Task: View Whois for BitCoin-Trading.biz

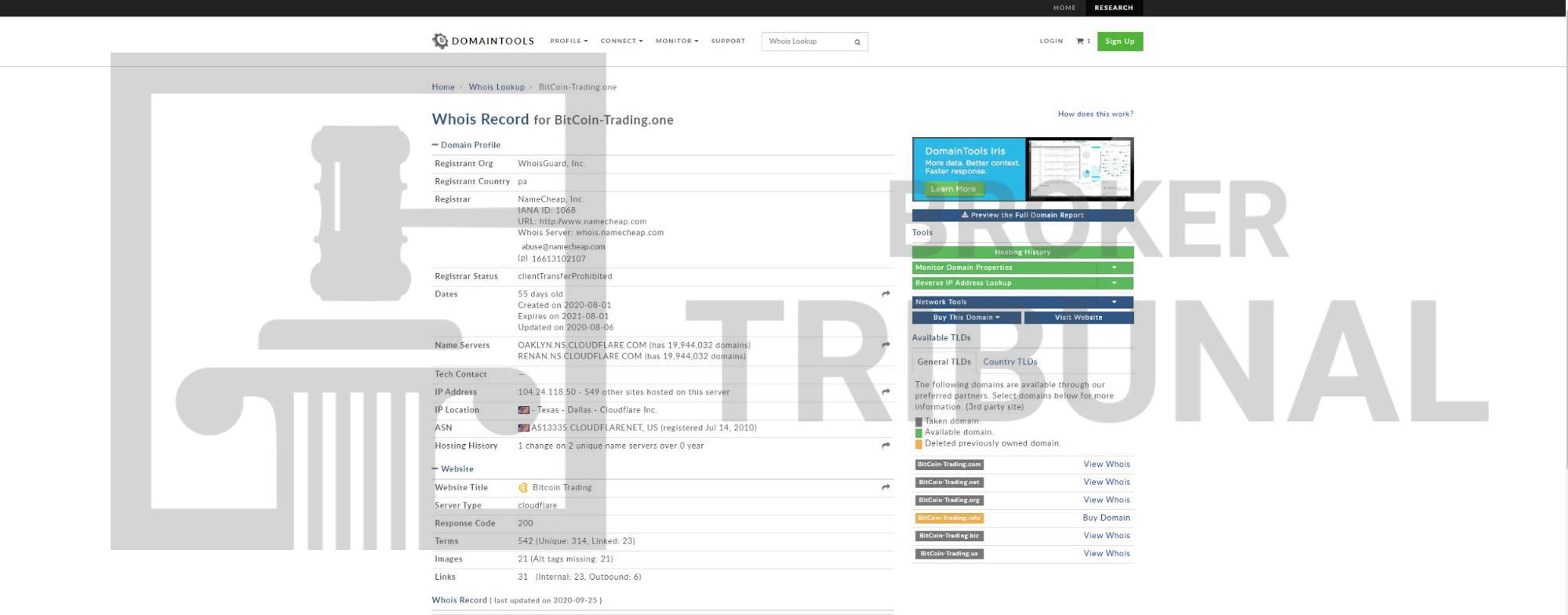Action: tap(1106, 536)
